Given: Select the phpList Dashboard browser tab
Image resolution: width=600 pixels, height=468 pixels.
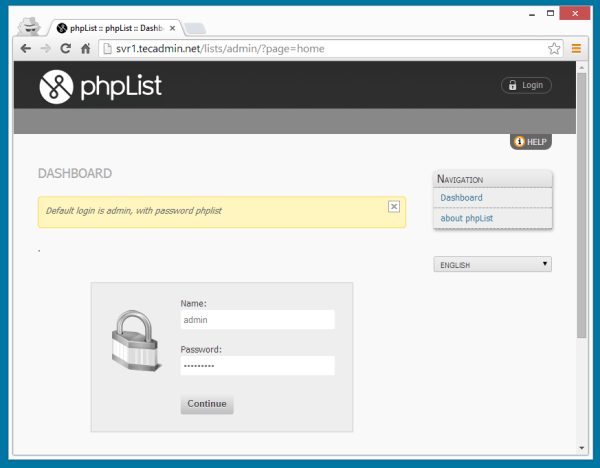Looking at the screenshot, I should pos(115,28).
